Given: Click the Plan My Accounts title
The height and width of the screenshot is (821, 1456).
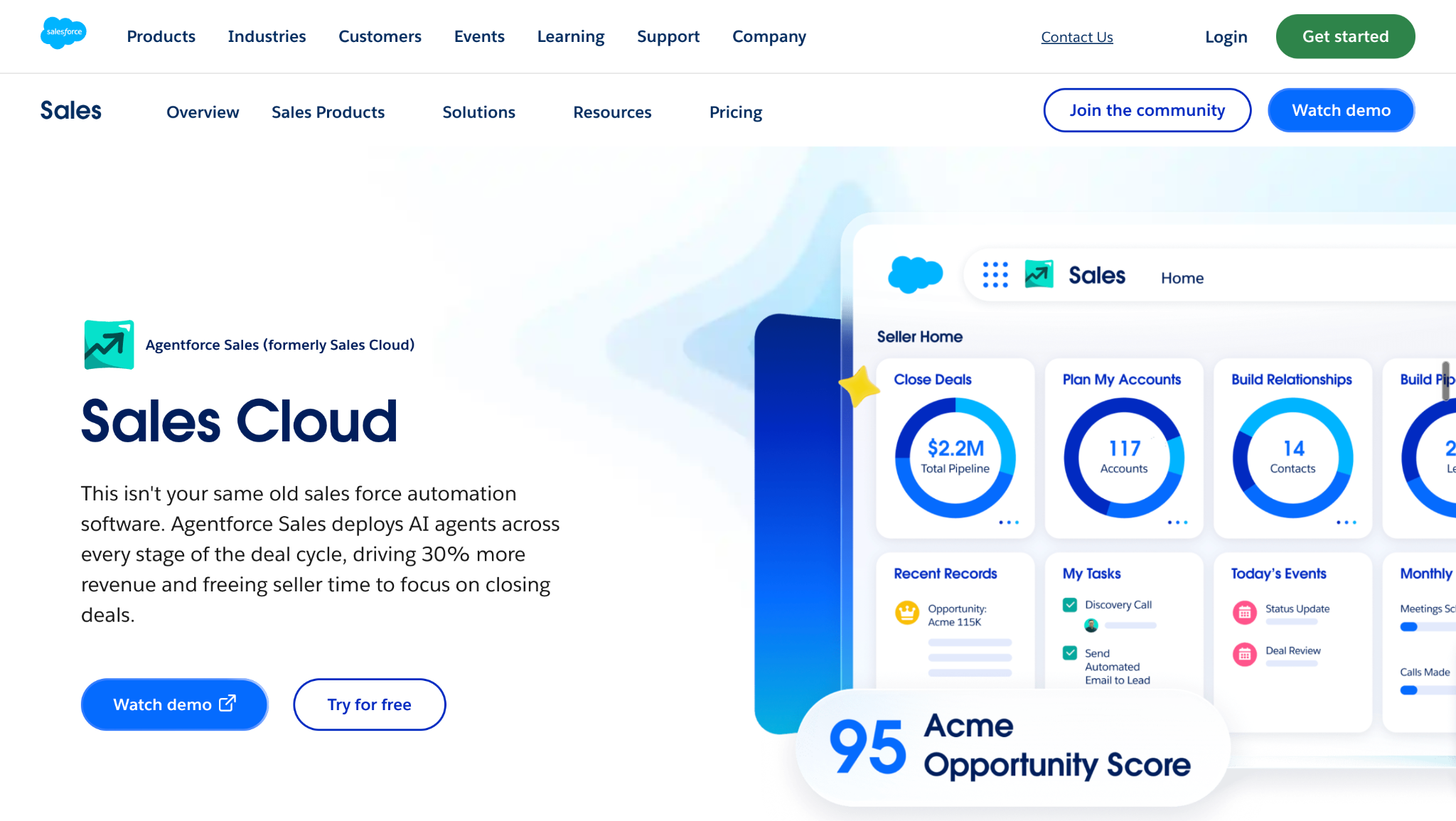Looking at the screenshot, I should [x=1122, y=380].
